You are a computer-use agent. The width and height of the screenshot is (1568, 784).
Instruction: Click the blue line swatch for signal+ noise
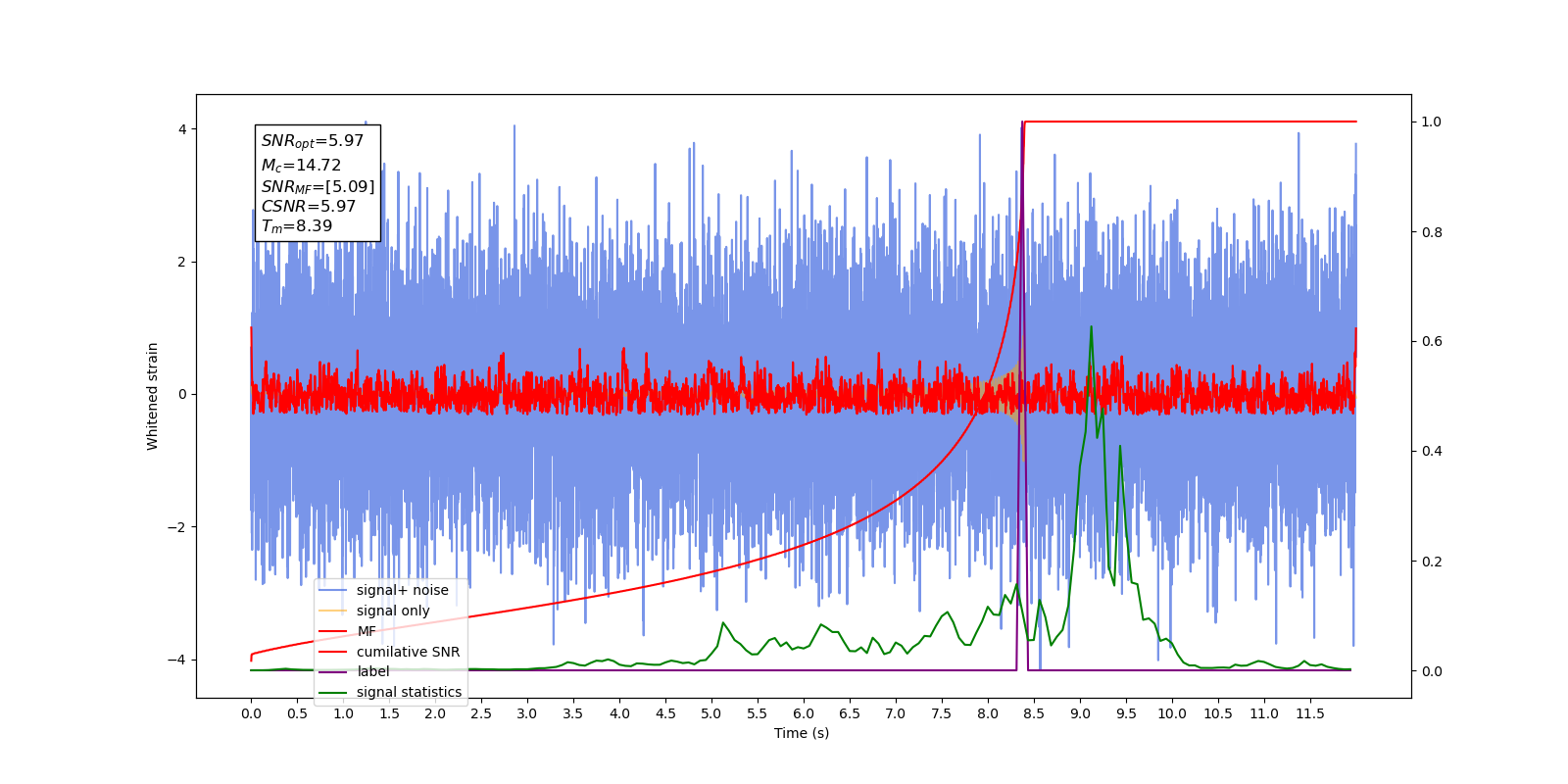(x=333, y=590)
